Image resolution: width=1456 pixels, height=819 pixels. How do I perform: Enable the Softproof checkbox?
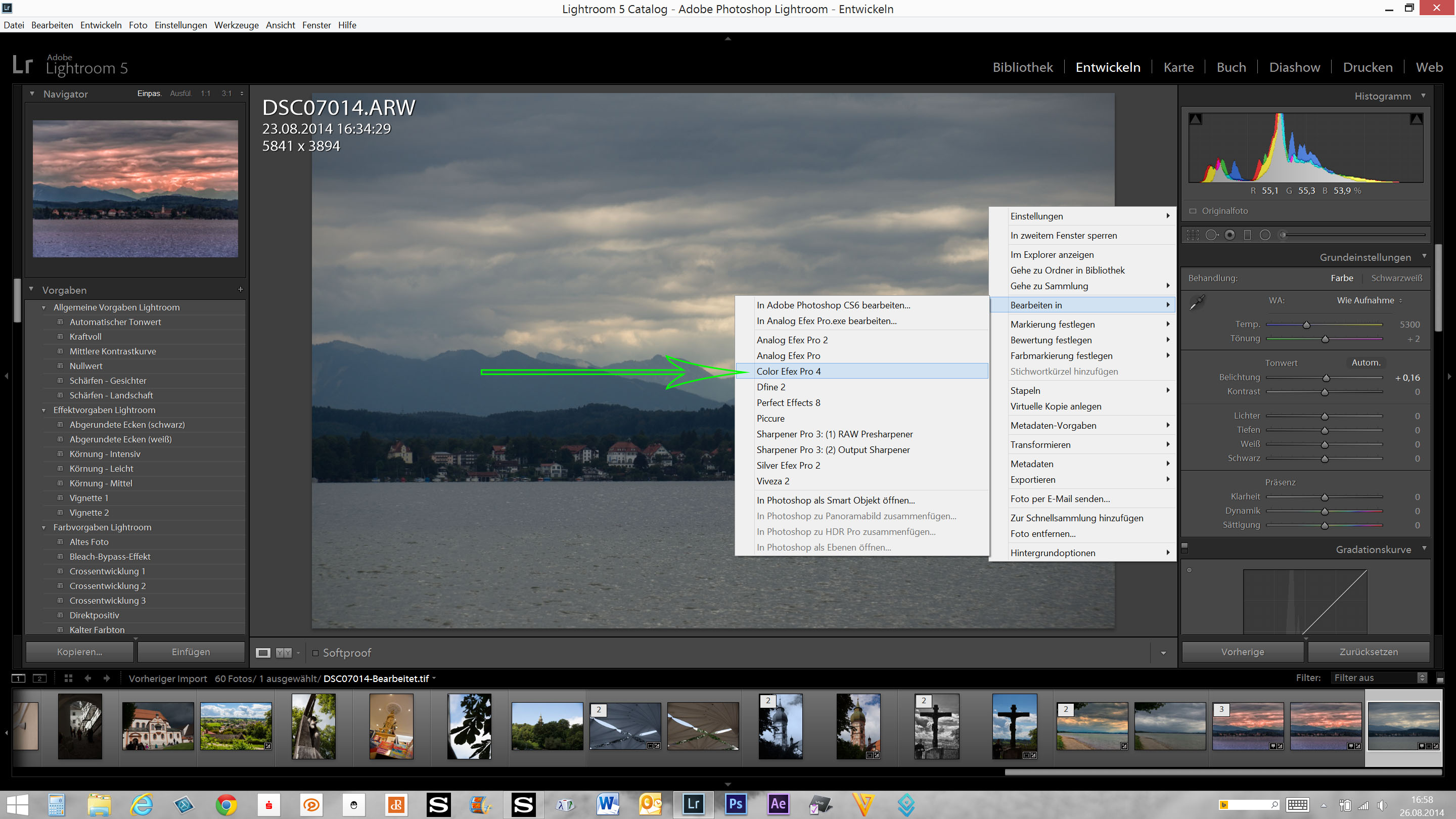tap(315, 653)
